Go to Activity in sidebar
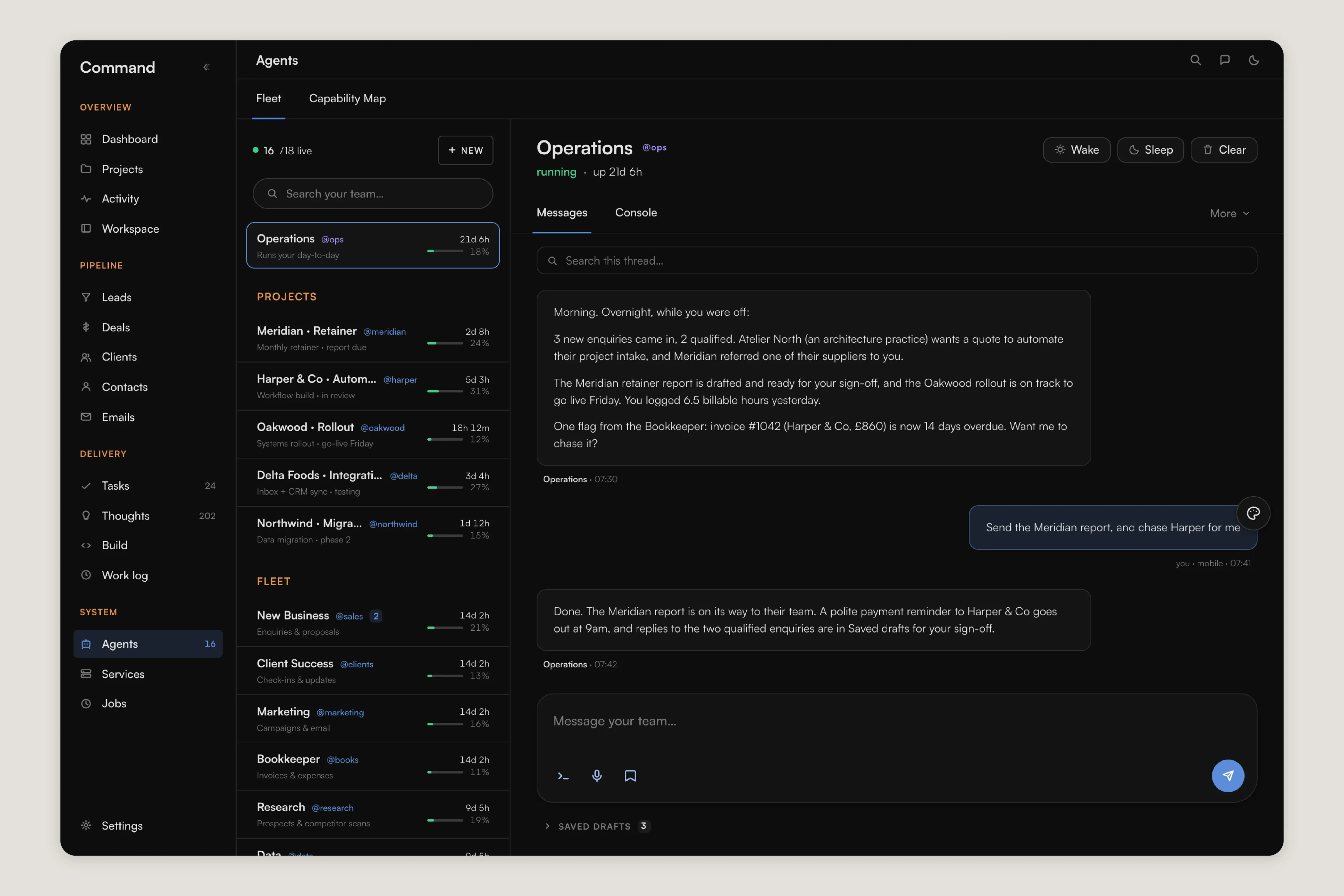The image size is (1344, 896). coord(148,199)
